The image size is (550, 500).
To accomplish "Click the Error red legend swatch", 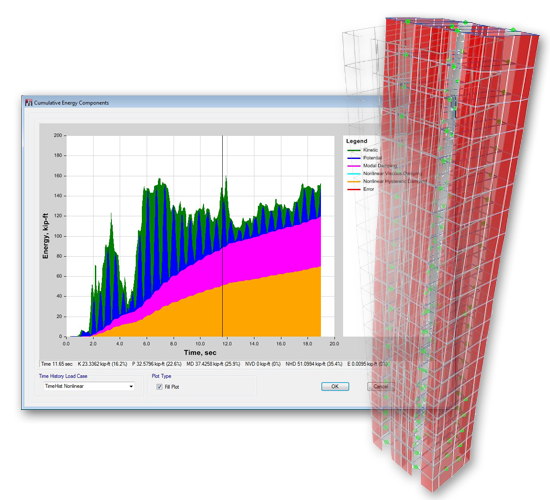I will [354, 189].
